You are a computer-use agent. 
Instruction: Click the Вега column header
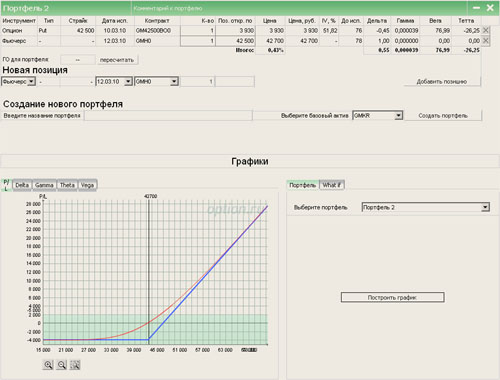coord(435,21)
